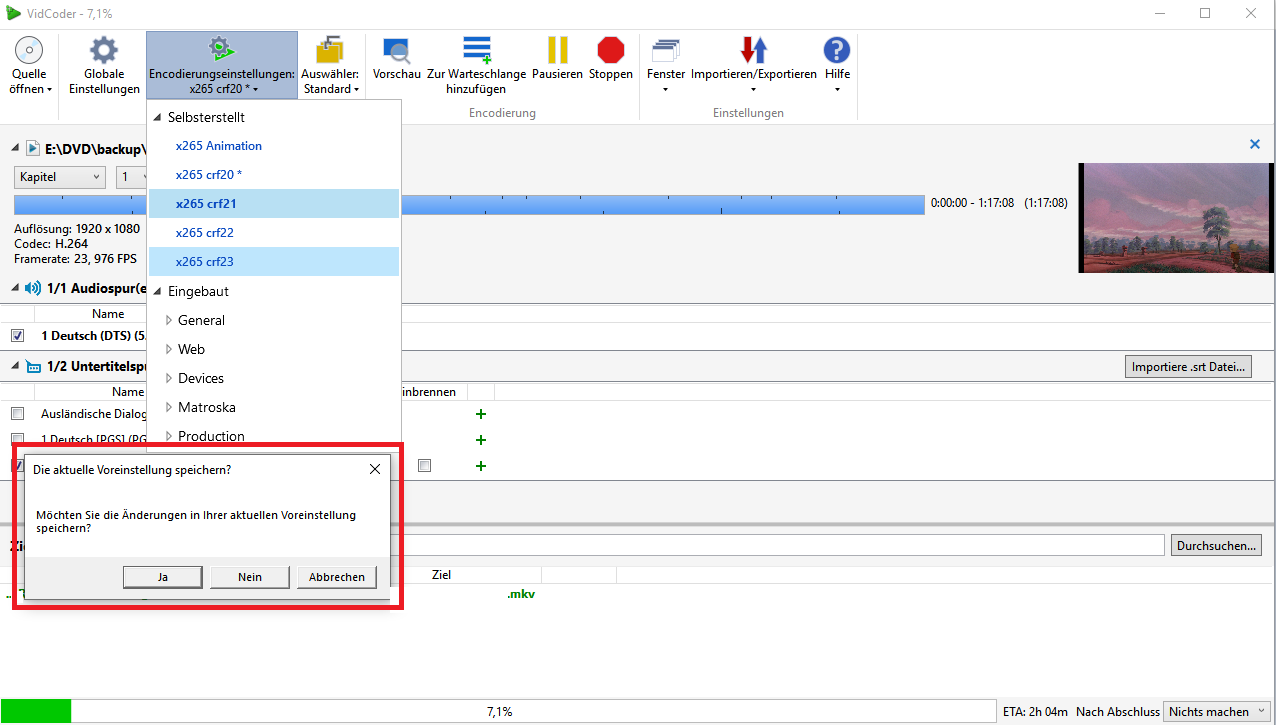Screen dimensions: 1276x725
Task: Enable the Ausländische Dialoge subtitle track
Action: point(17,413)
